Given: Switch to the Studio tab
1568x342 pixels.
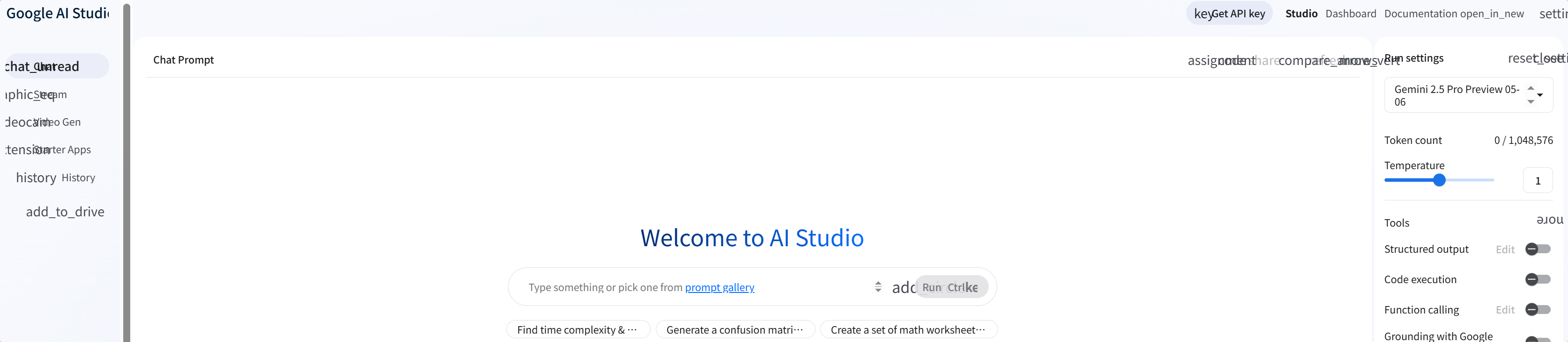Looking at the screenshot, I should (1301, 14).
